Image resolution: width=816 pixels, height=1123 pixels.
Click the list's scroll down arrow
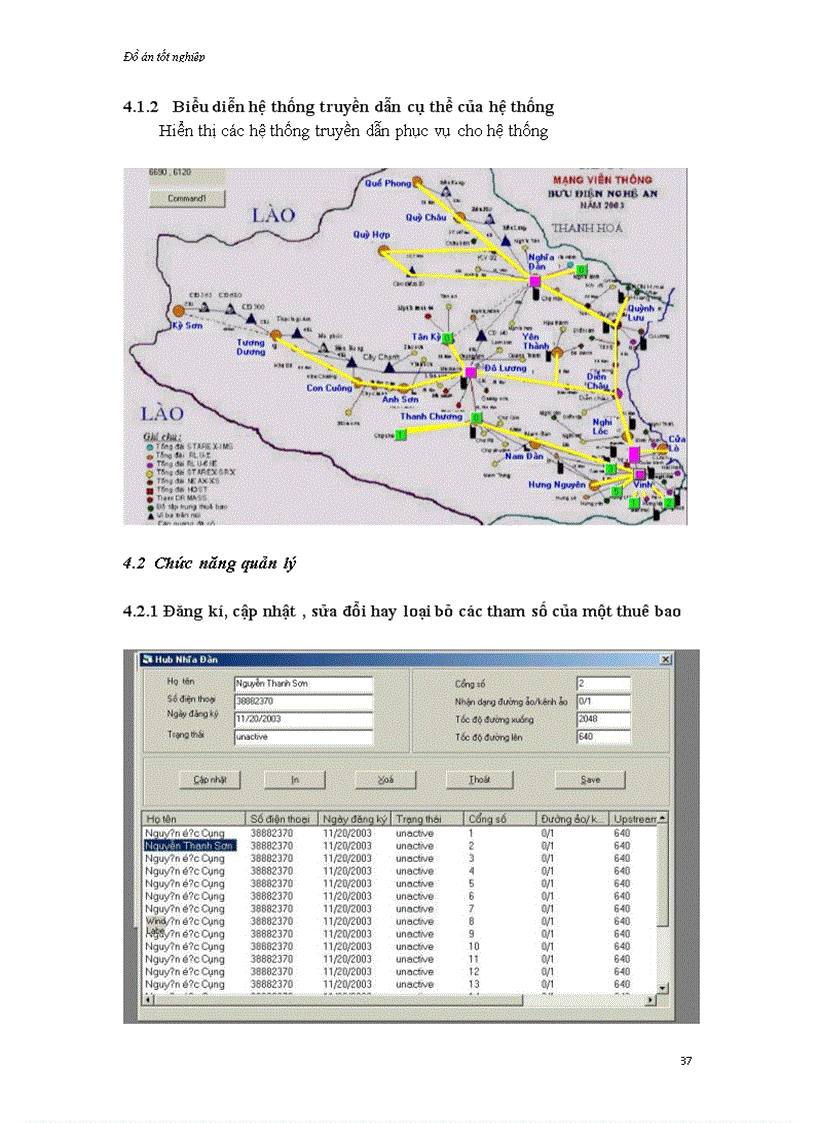pos(662,988)
